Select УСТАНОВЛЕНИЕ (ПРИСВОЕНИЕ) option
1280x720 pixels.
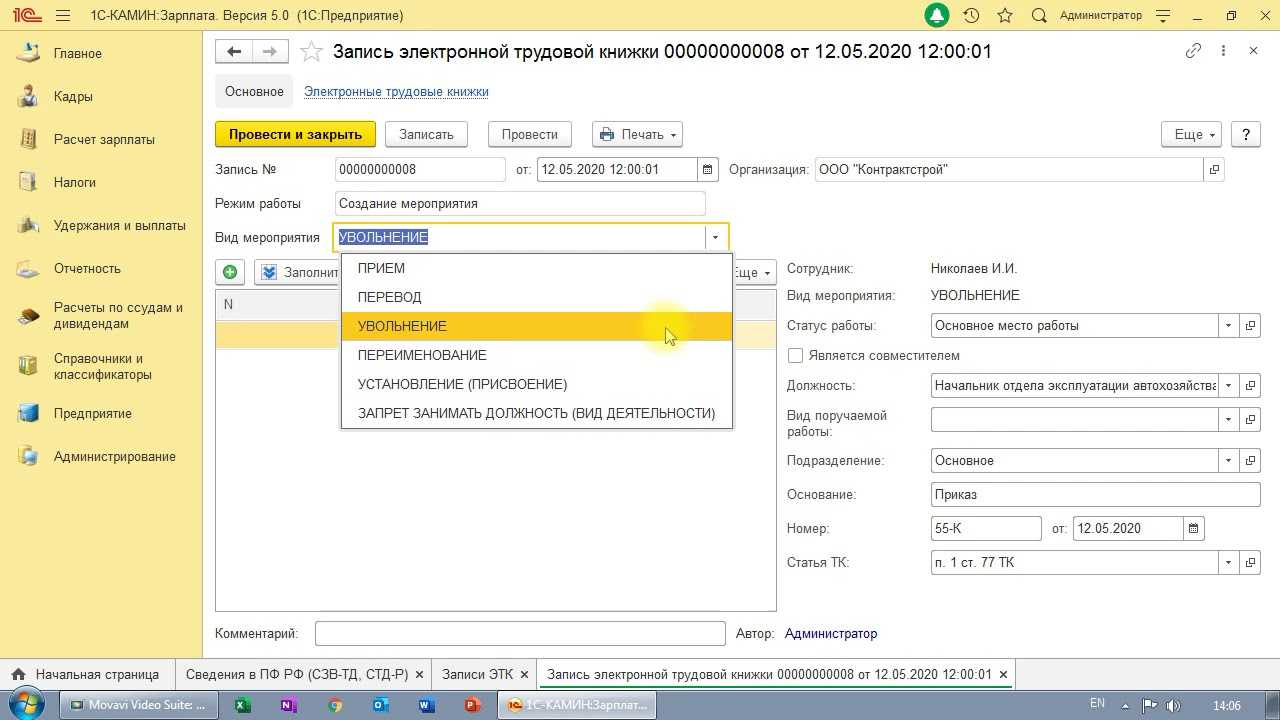[x=537, y=385]
